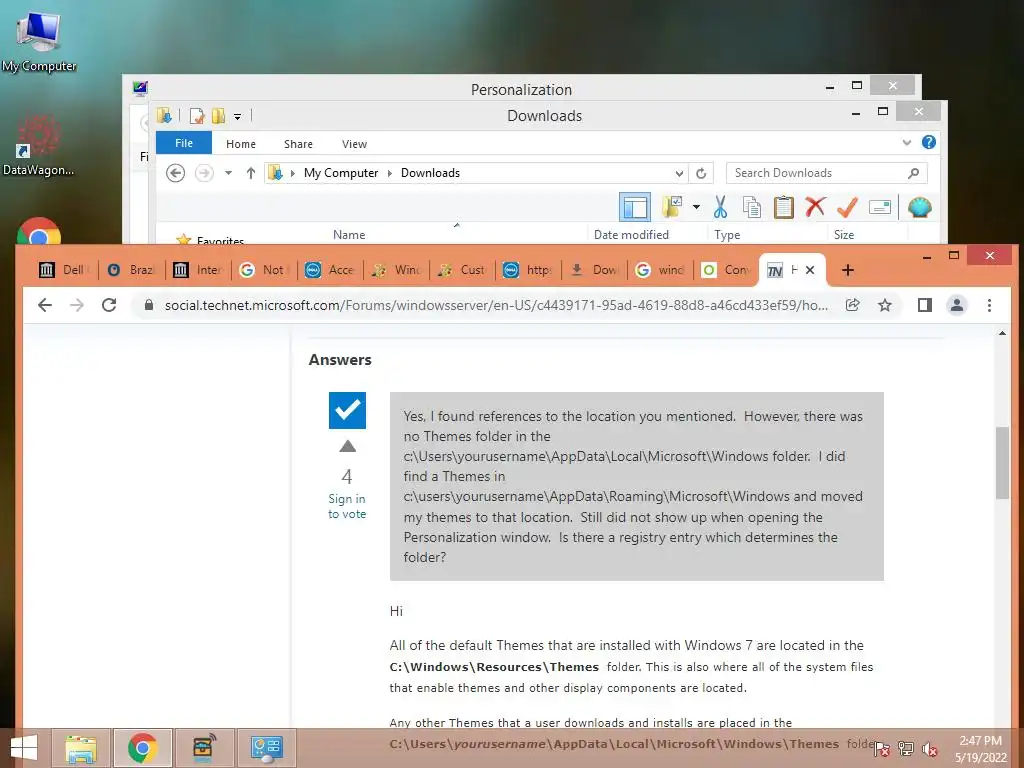The image size is (1024, 768).
Task: Open the File tab in Downloads
Action: click(x=184, y=143)
